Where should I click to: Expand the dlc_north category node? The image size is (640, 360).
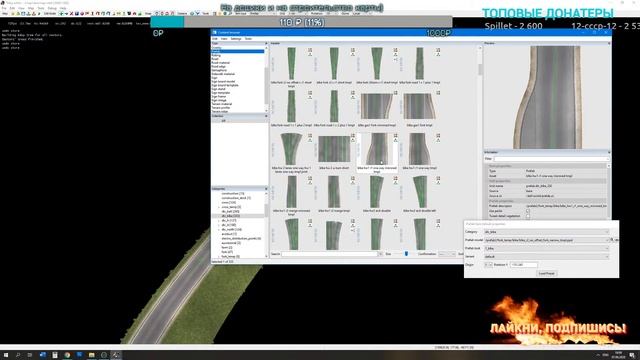[219, 229]
